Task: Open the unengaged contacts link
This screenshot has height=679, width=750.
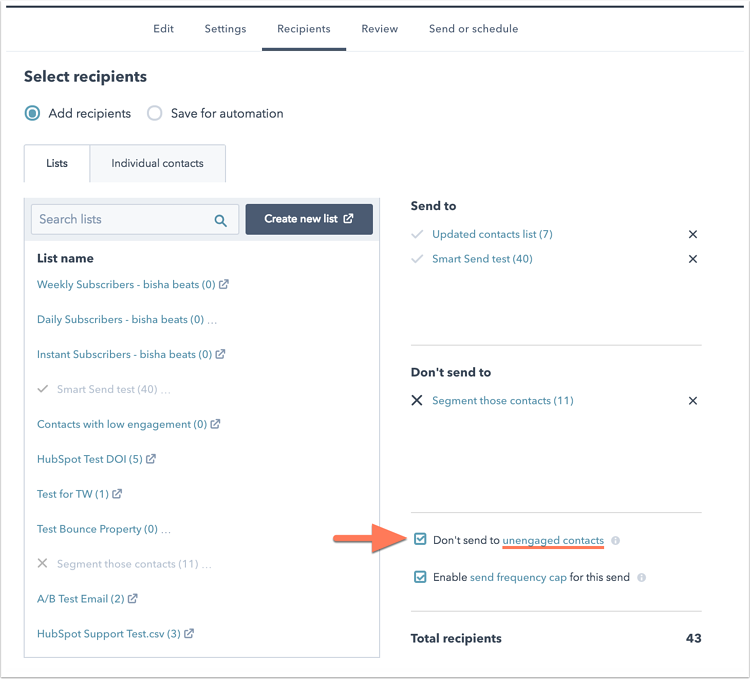Action: [553, 540]
